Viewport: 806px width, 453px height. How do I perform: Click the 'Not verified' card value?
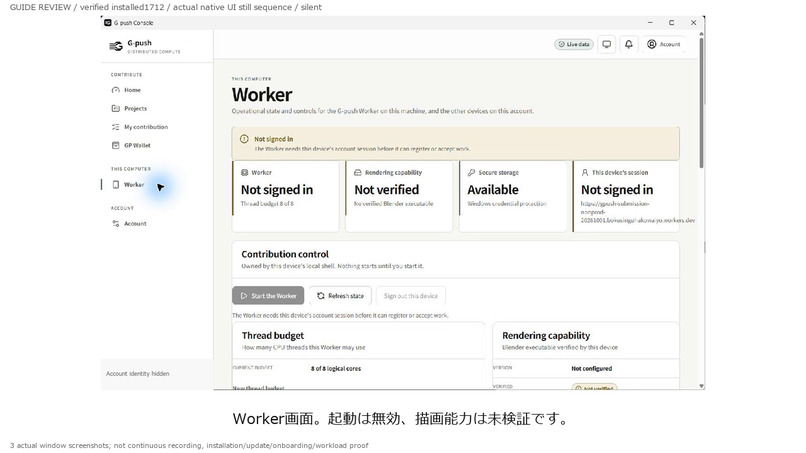387,190
